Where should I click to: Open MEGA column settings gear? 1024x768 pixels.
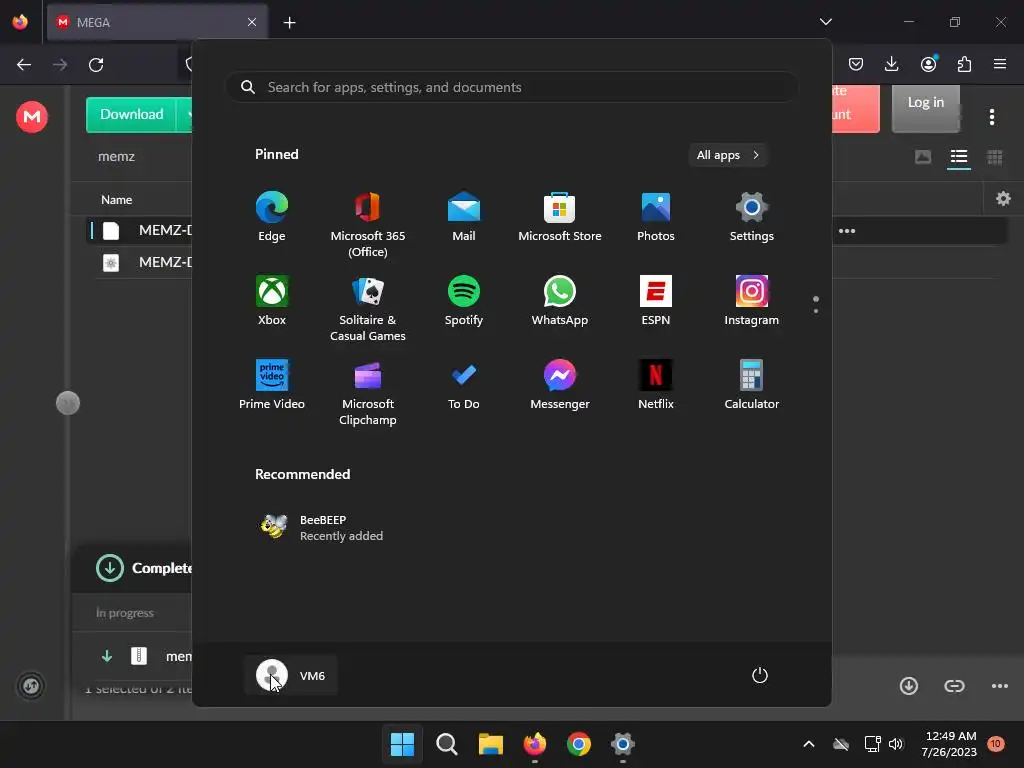(1004, 199)
